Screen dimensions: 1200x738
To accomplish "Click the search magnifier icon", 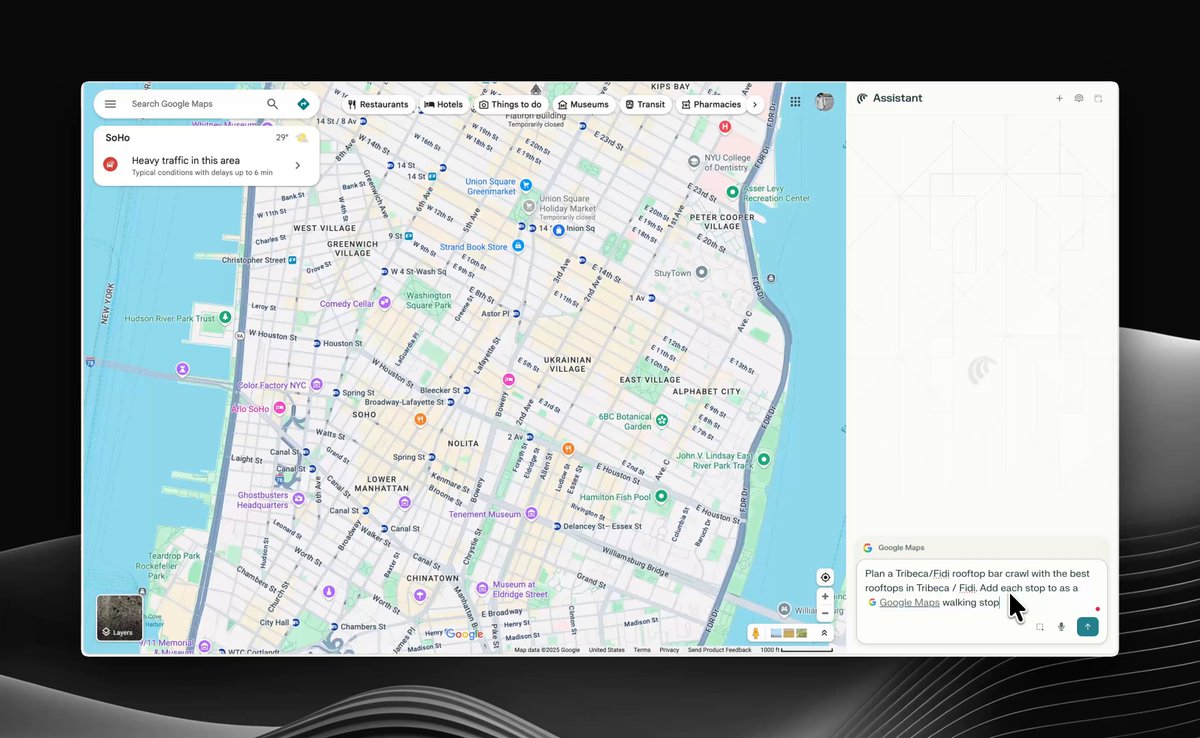I will click(272, 104).
